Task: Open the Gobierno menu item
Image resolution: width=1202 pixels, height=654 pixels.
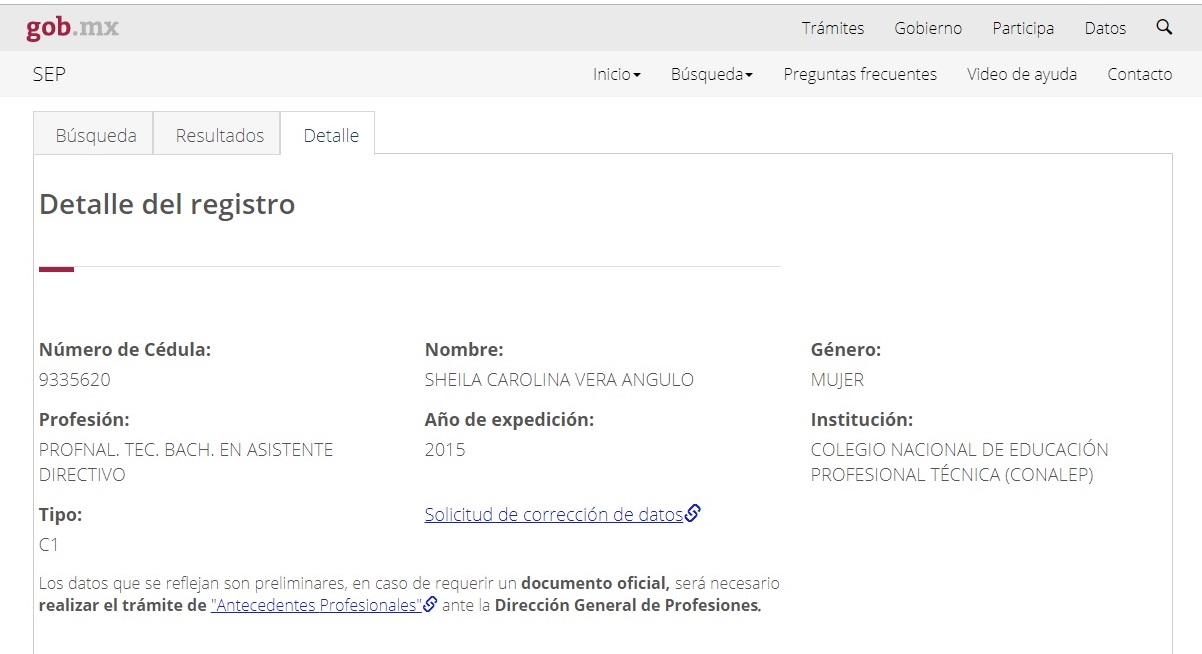Action: (x=928, y=28)
